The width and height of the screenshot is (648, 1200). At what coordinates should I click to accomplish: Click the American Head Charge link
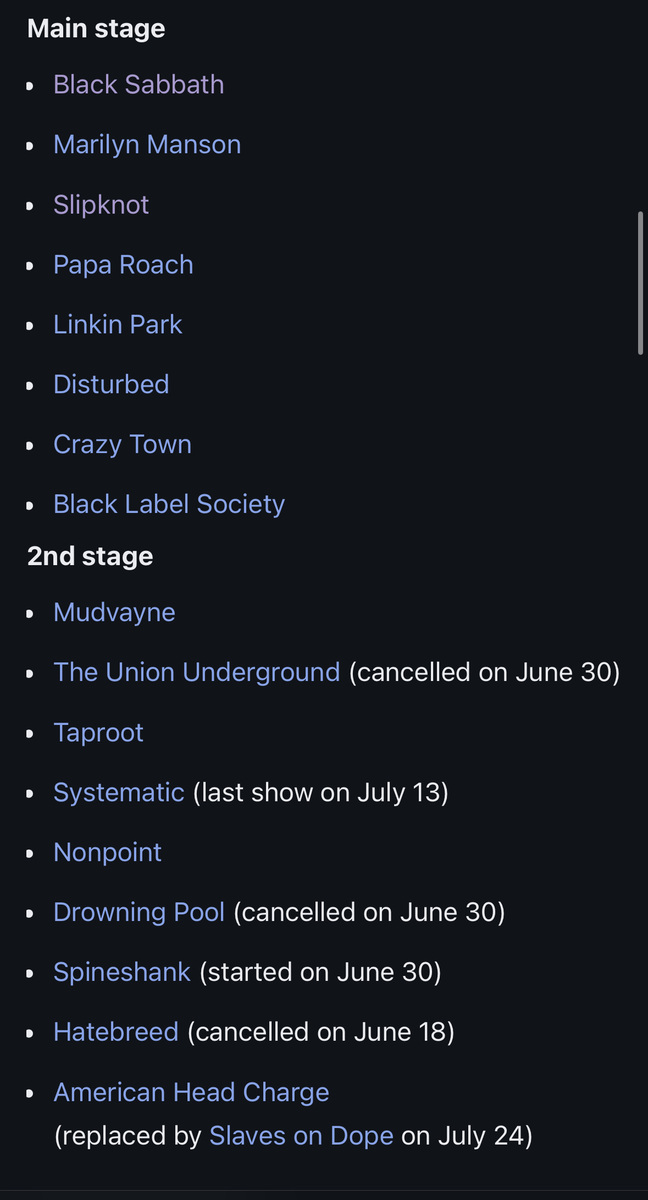[x=191, y=1093]
